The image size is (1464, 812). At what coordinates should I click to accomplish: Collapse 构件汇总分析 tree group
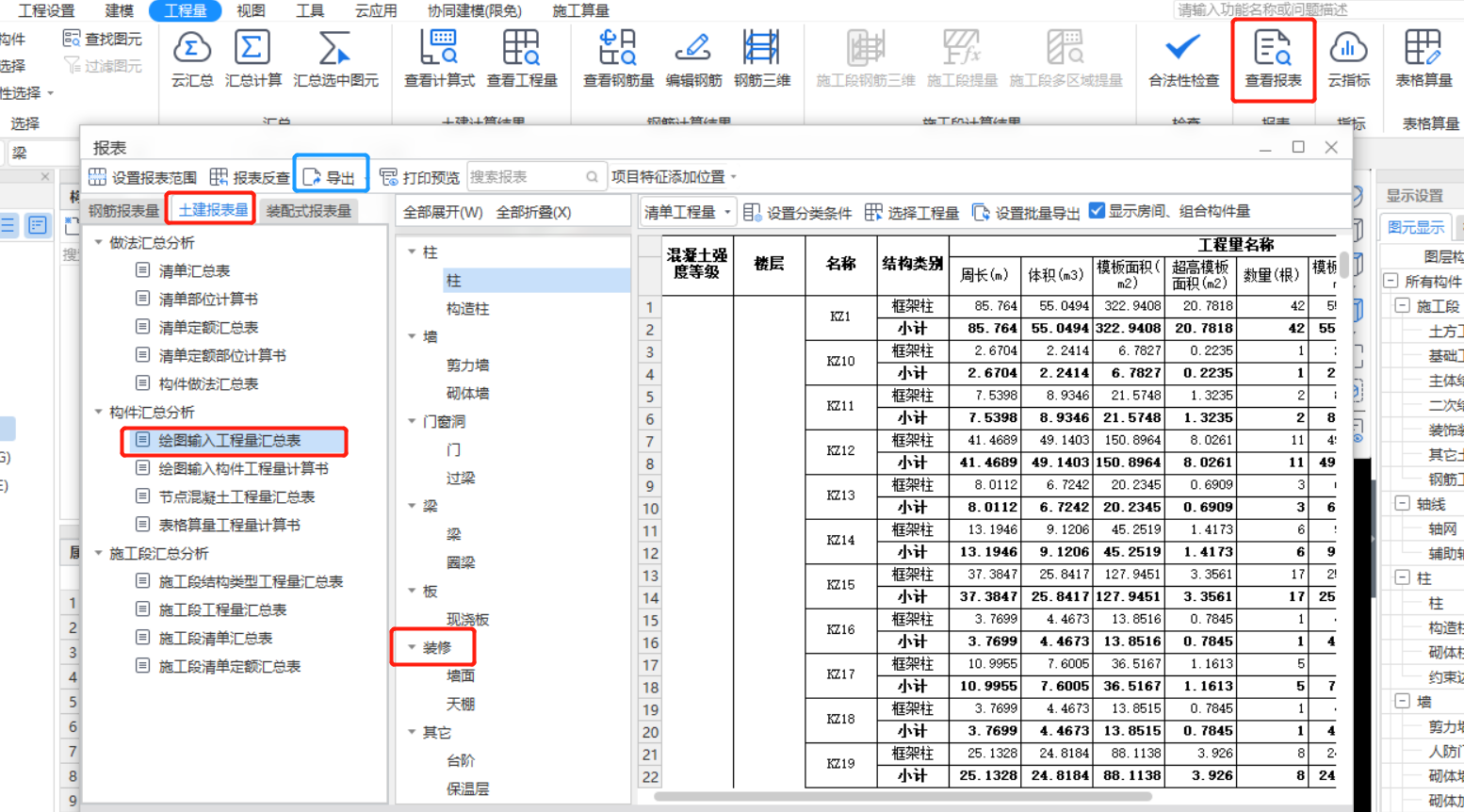click(99, 413)
